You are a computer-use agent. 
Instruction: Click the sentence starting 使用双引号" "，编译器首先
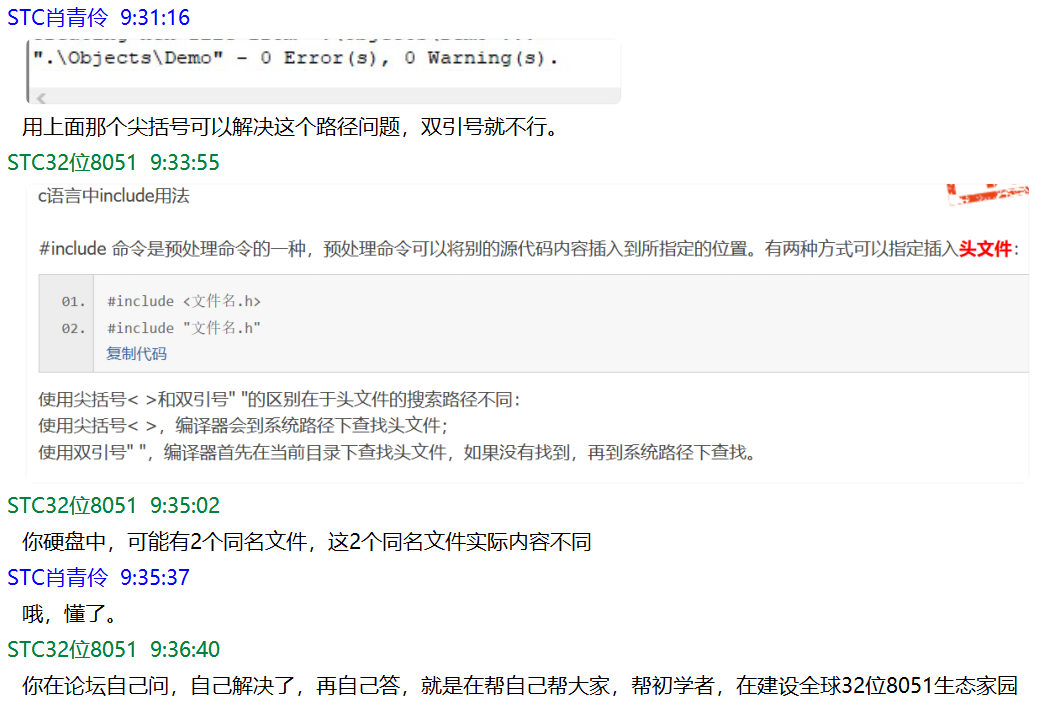click(x=397, y=452)
